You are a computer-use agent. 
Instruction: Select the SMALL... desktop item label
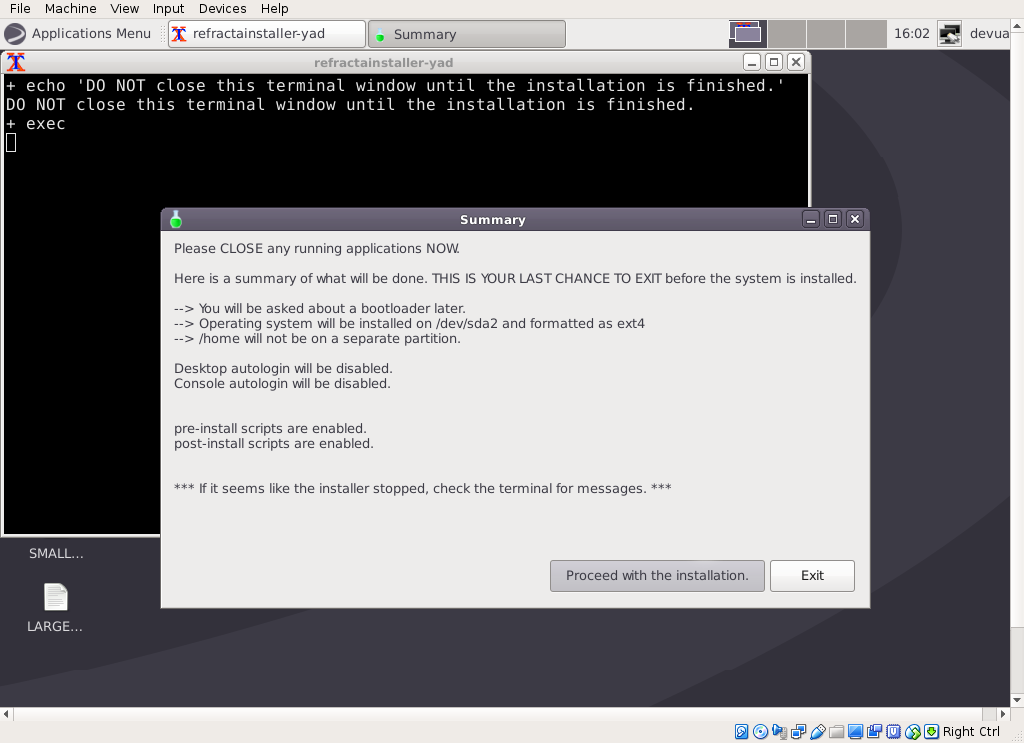click(56, 554)
